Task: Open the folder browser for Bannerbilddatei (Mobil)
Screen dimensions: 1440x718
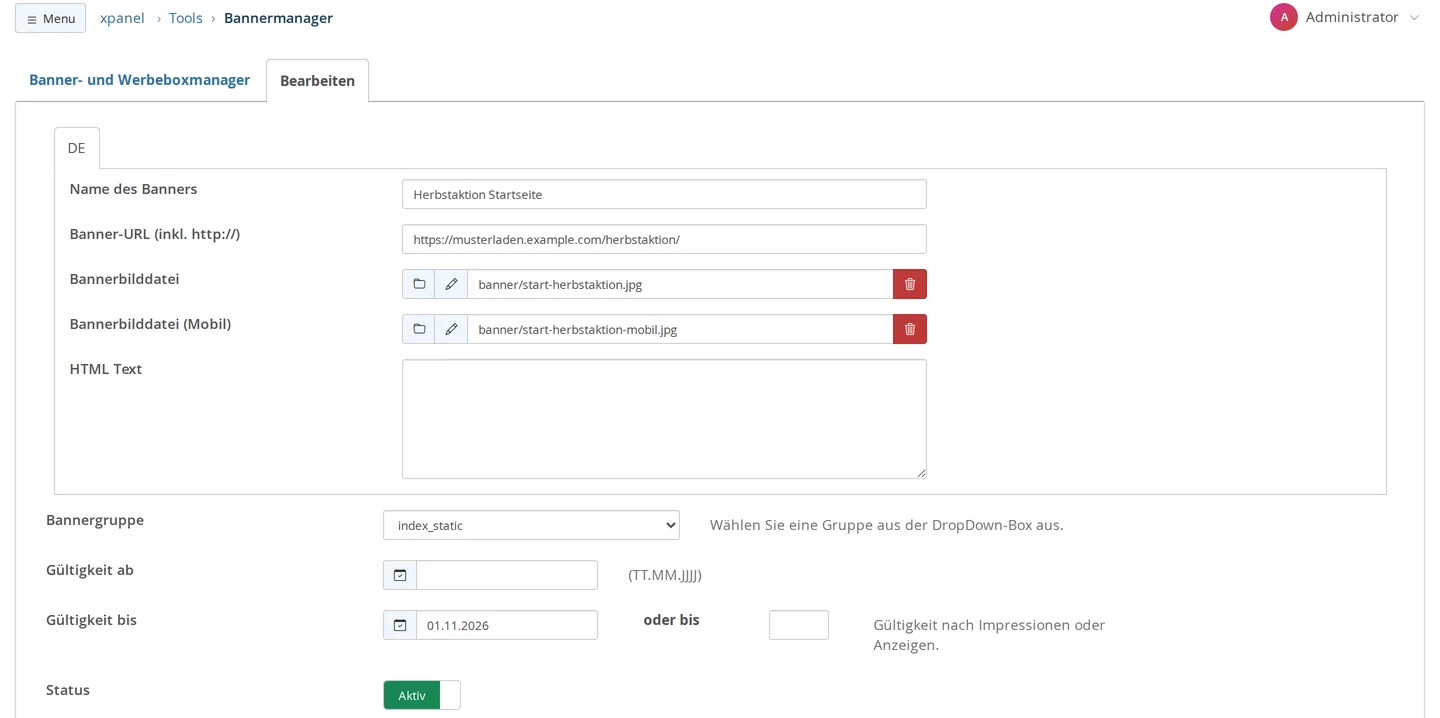Action: click(419, 329)
